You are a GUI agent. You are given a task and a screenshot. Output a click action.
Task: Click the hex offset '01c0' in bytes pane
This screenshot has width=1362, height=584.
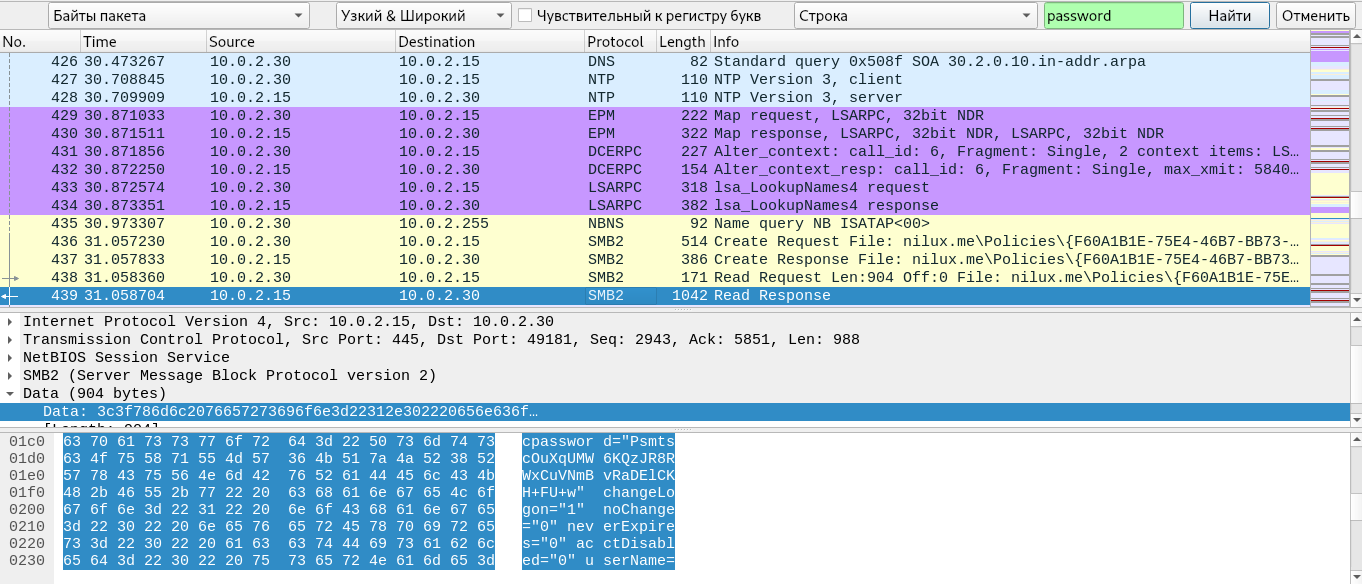25,442
